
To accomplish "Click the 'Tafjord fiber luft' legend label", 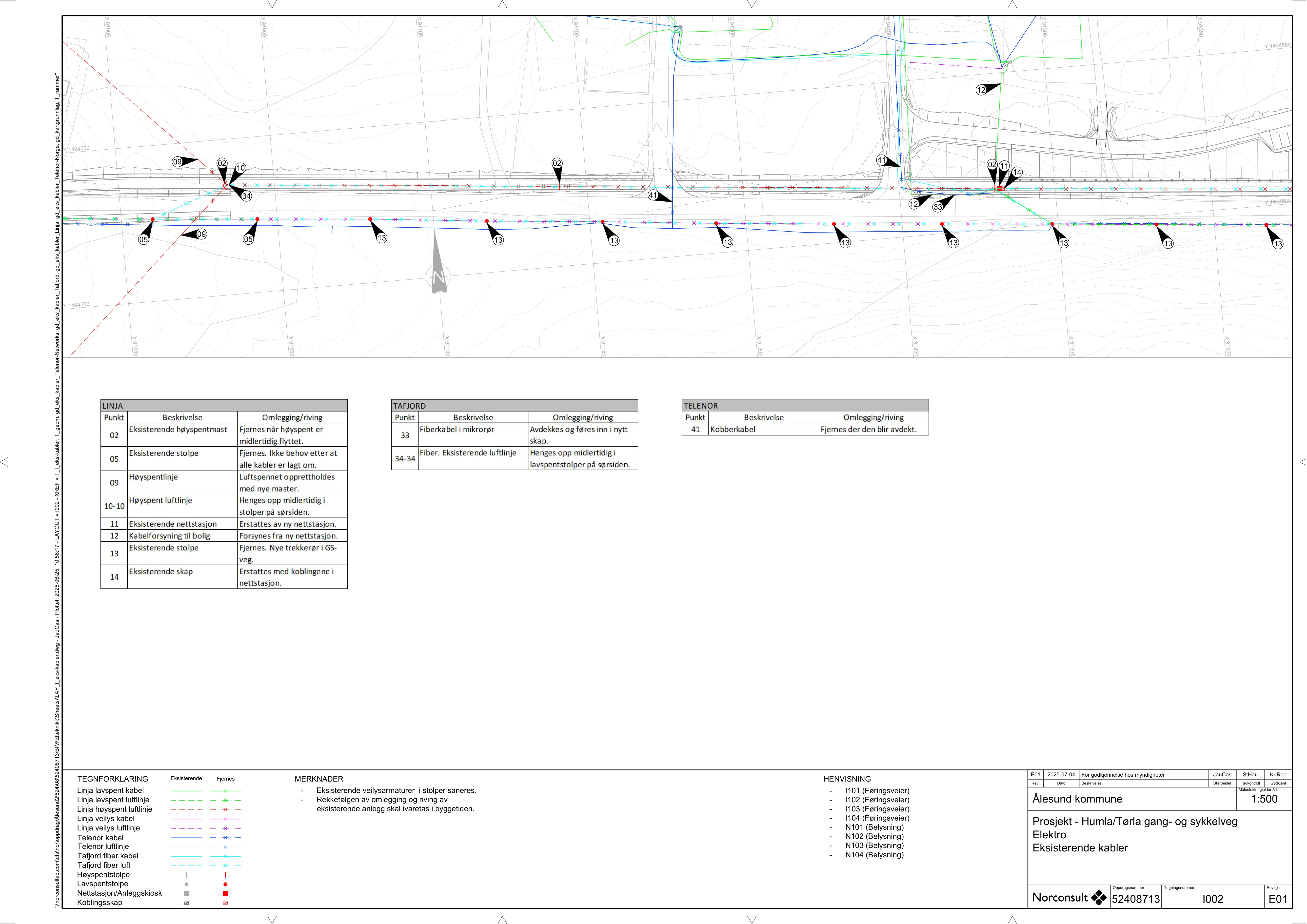I will pos(104,865).
